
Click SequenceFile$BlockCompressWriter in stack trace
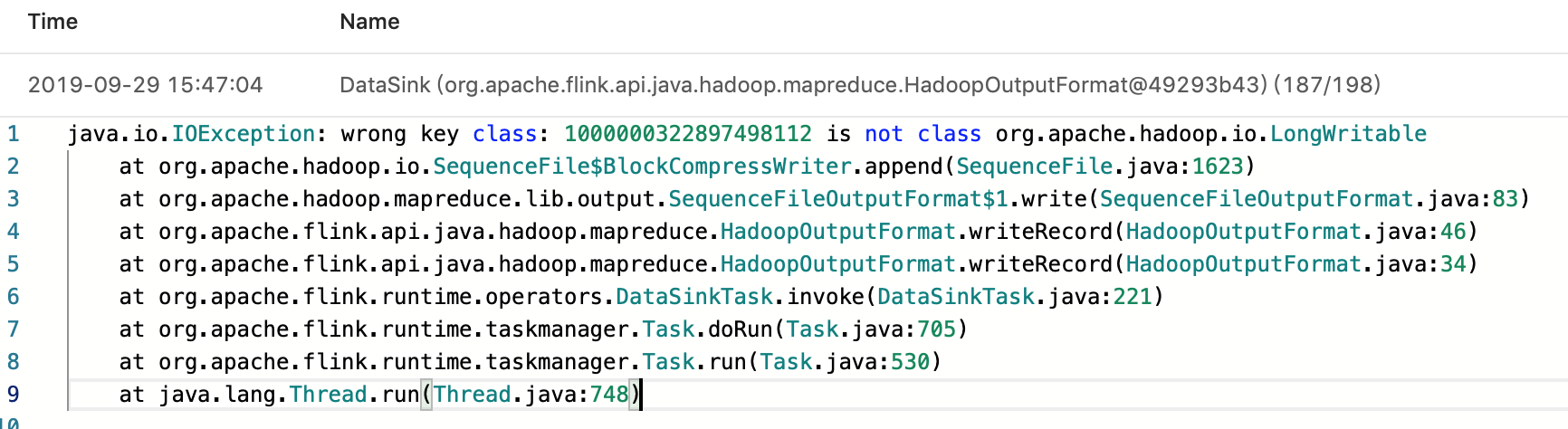642,167
